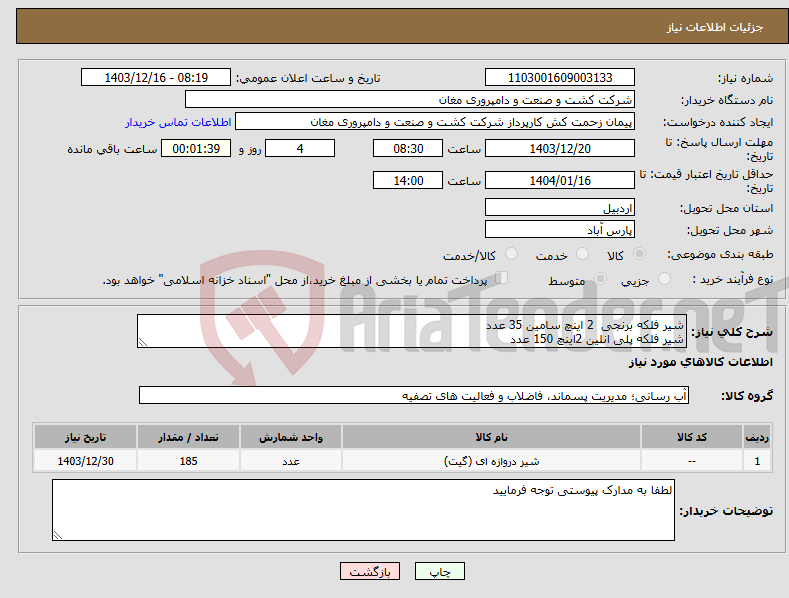Click the تاریخ نیاز column header
Screen dimensions: 789x598
85,437
